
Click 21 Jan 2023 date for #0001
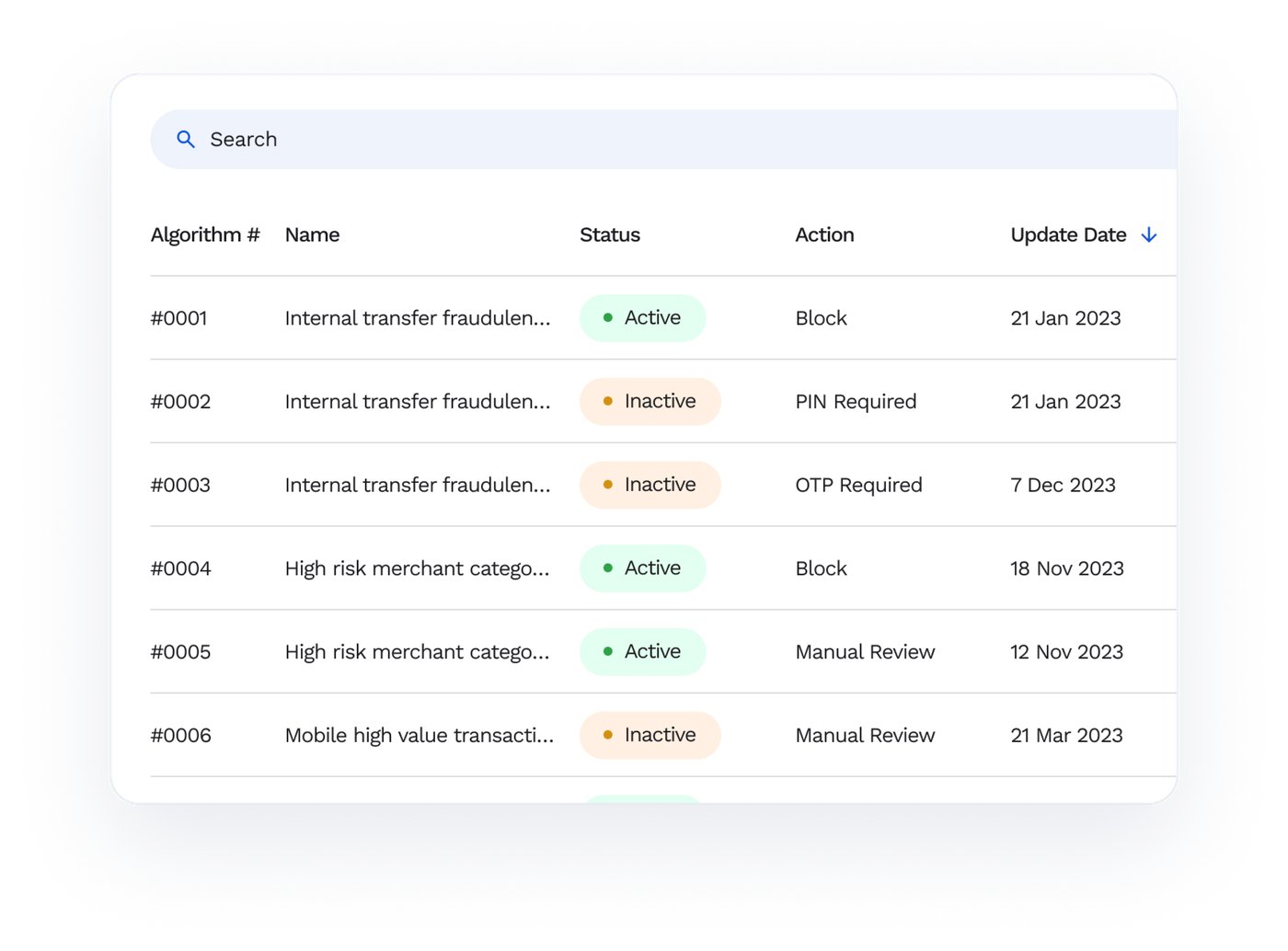(x=1065, y=318)
